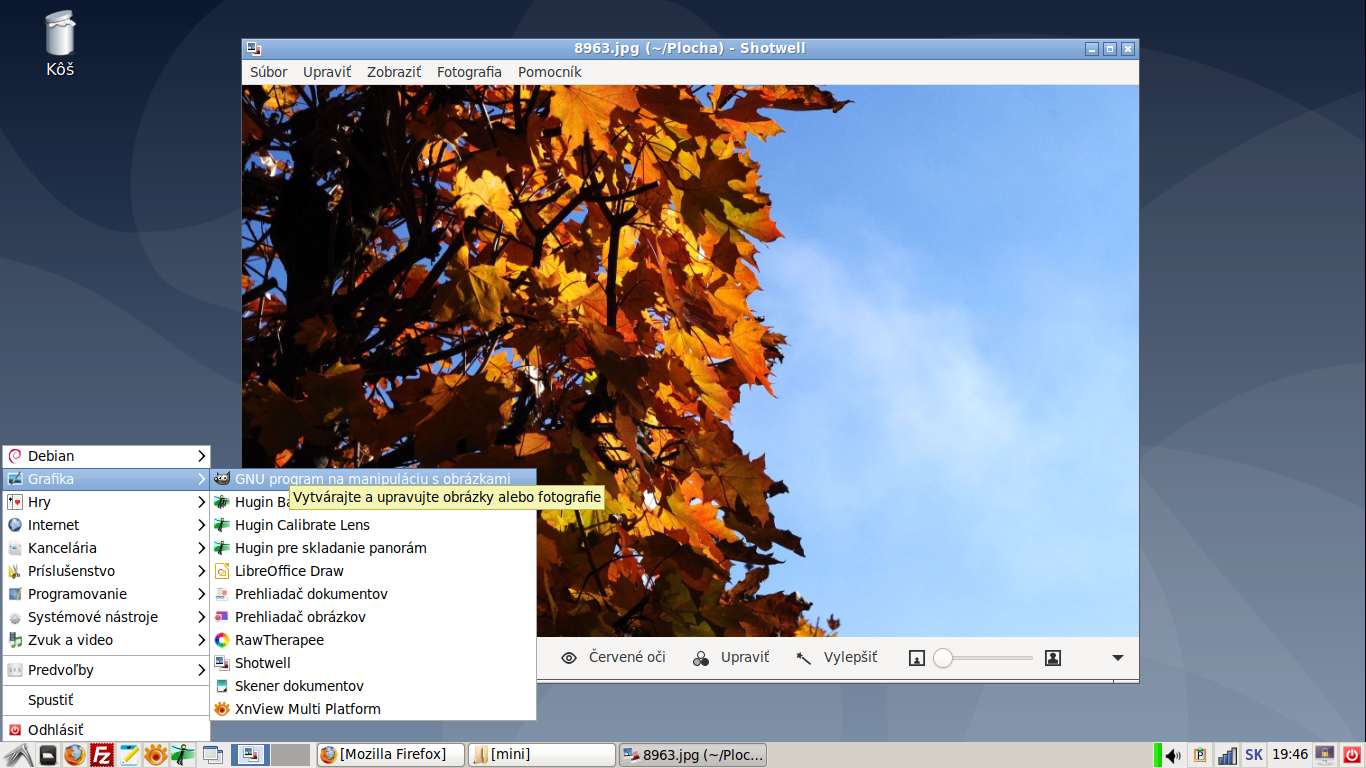Click the zoom-out small picture icon
This screenshot has height=768, width=1366.
coord(917,658)
